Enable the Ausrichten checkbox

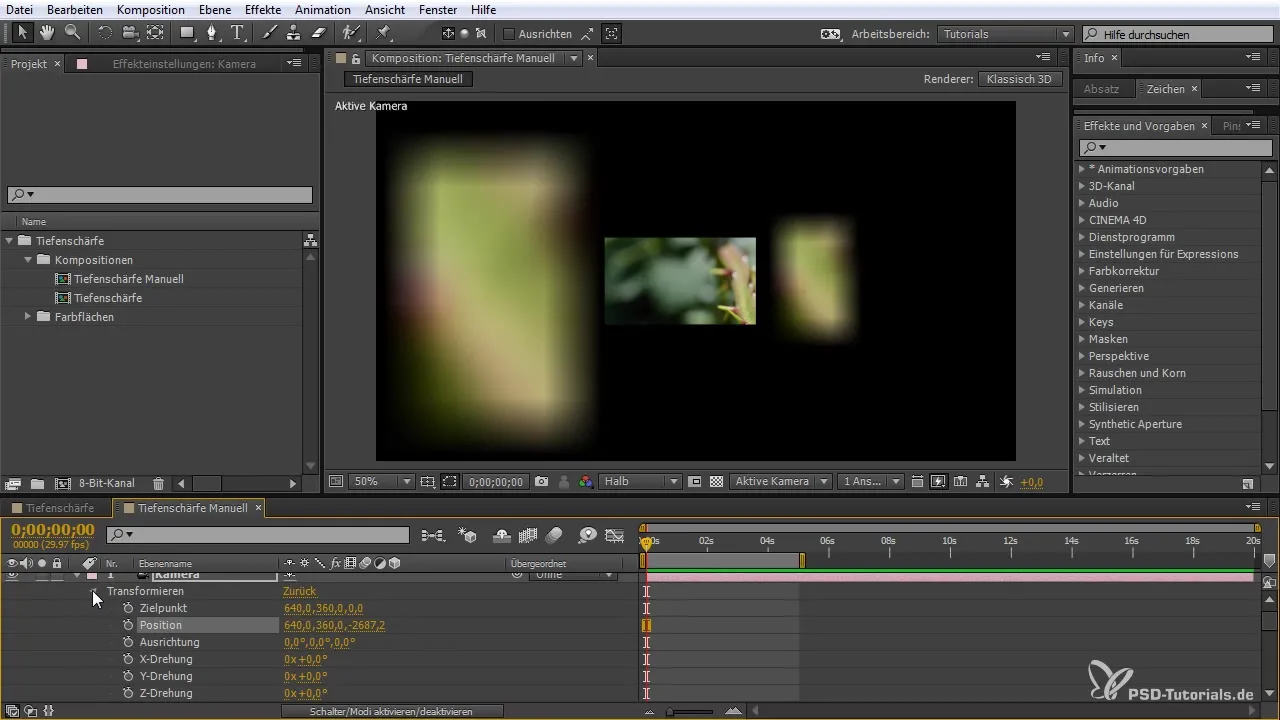click(x=508, y=33)
